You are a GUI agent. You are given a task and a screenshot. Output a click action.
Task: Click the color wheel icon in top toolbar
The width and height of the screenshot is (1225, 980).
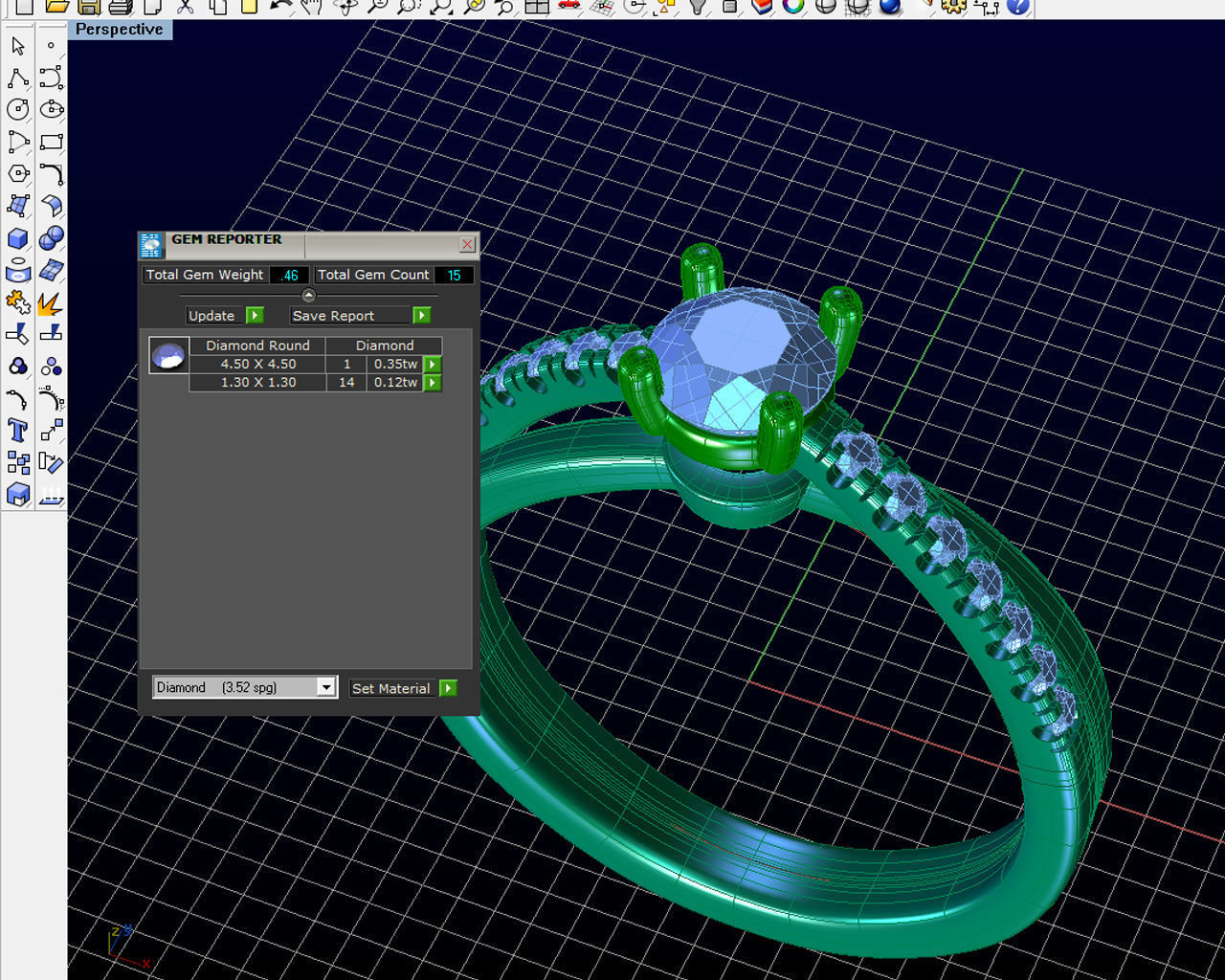coord(793,6)
